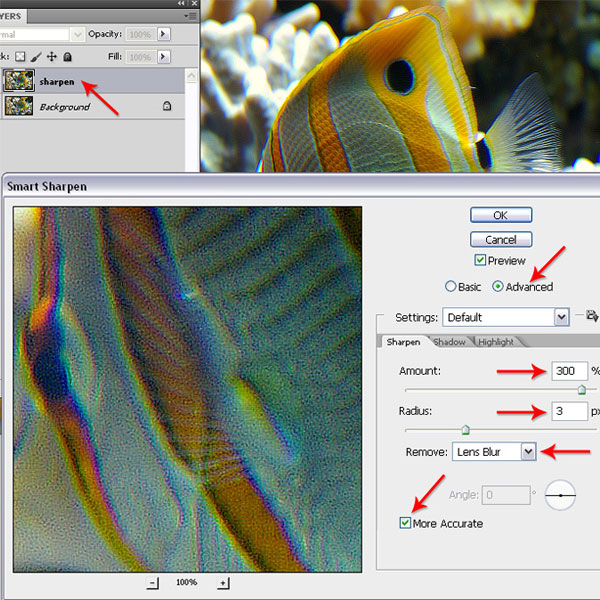Switch to the Shadow tab
Image resolution: width=600 pixels, height=600 pixels.
[449, 342]
